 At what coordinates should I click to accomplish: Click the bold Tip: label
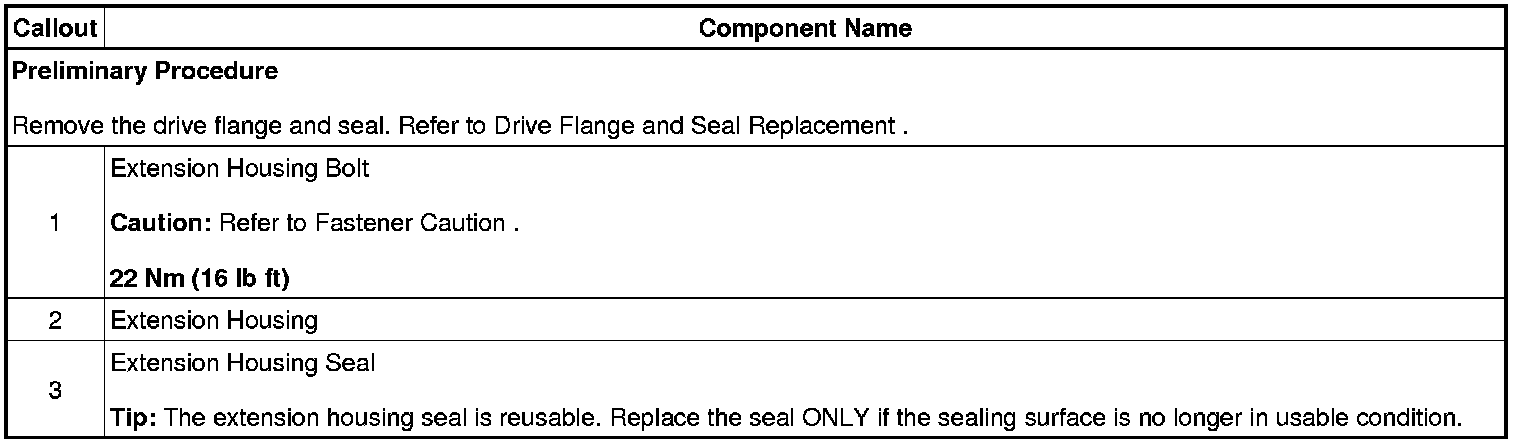[x=130, y=417]
